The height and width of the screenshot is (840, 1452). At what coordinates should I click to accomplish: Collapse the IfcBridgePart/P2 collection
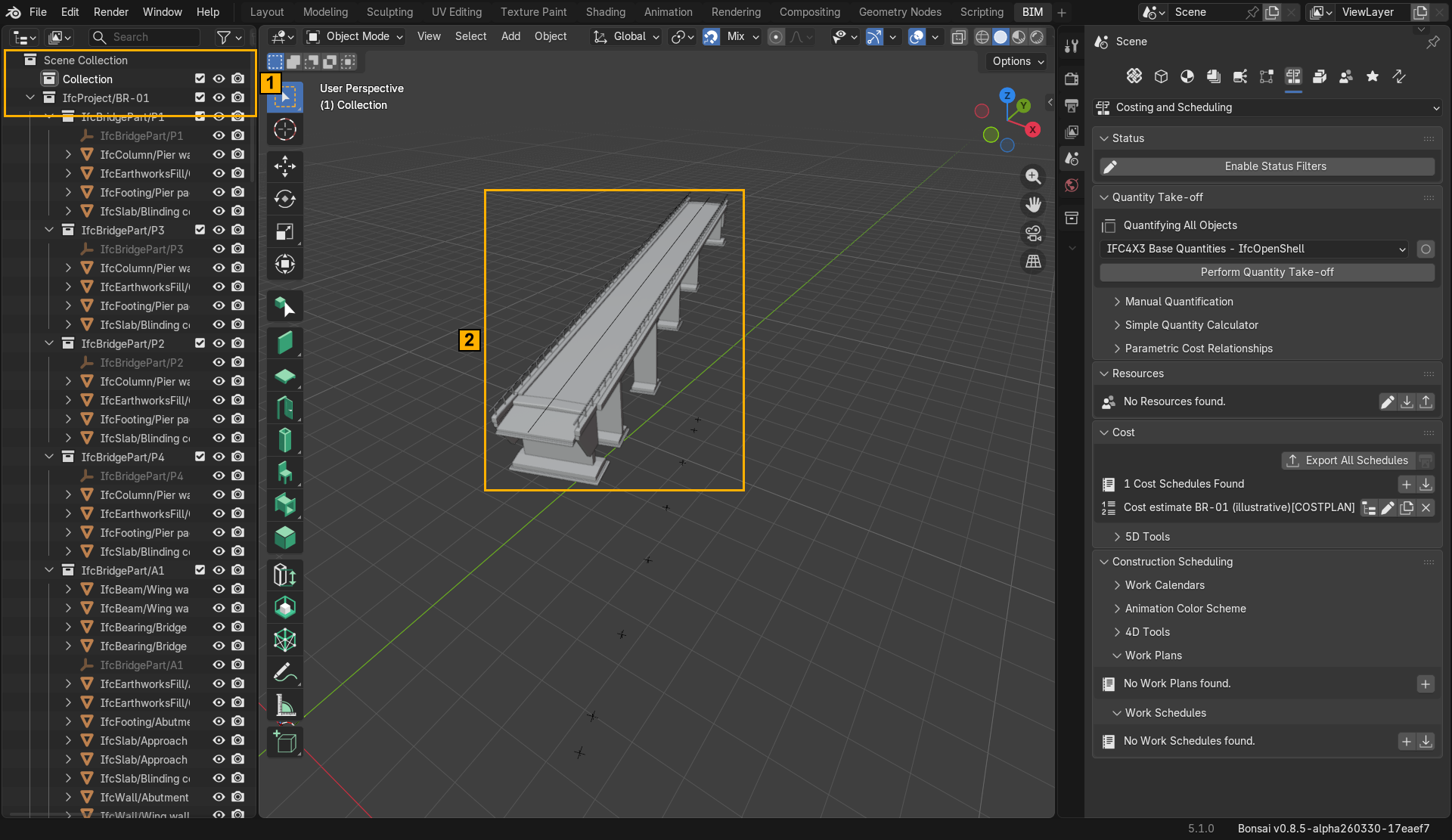tap(49, 343)
